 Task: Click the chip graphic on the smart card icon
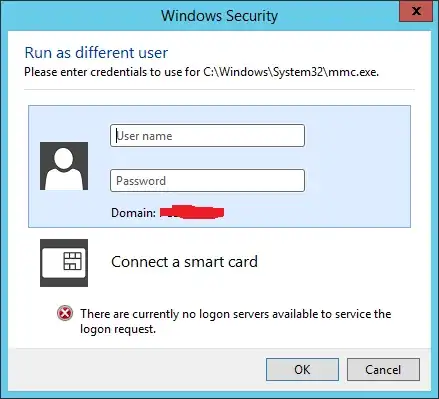pos(72,261)
